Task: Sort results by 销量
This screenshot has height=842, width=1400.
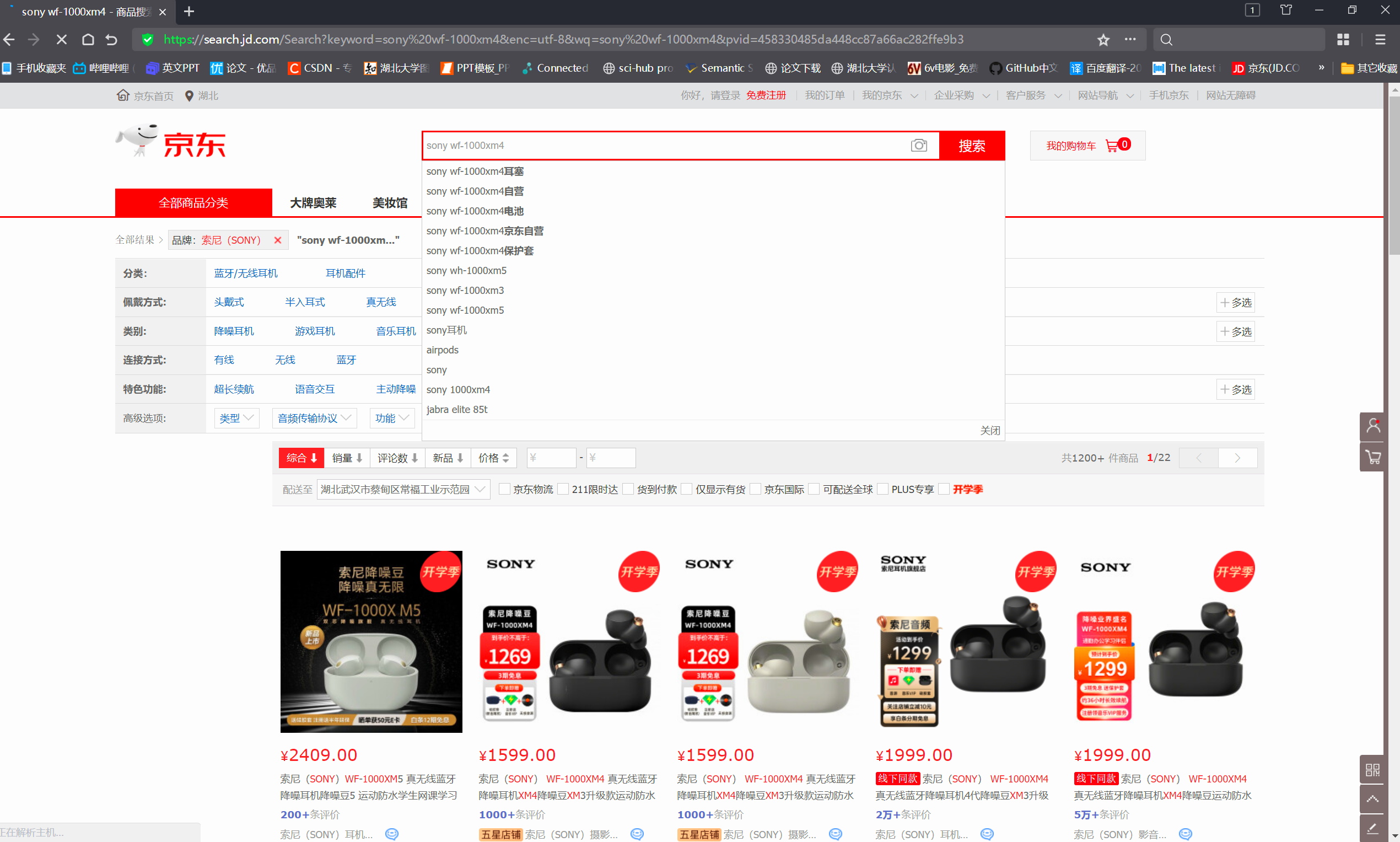Action: tap(347, 458)
